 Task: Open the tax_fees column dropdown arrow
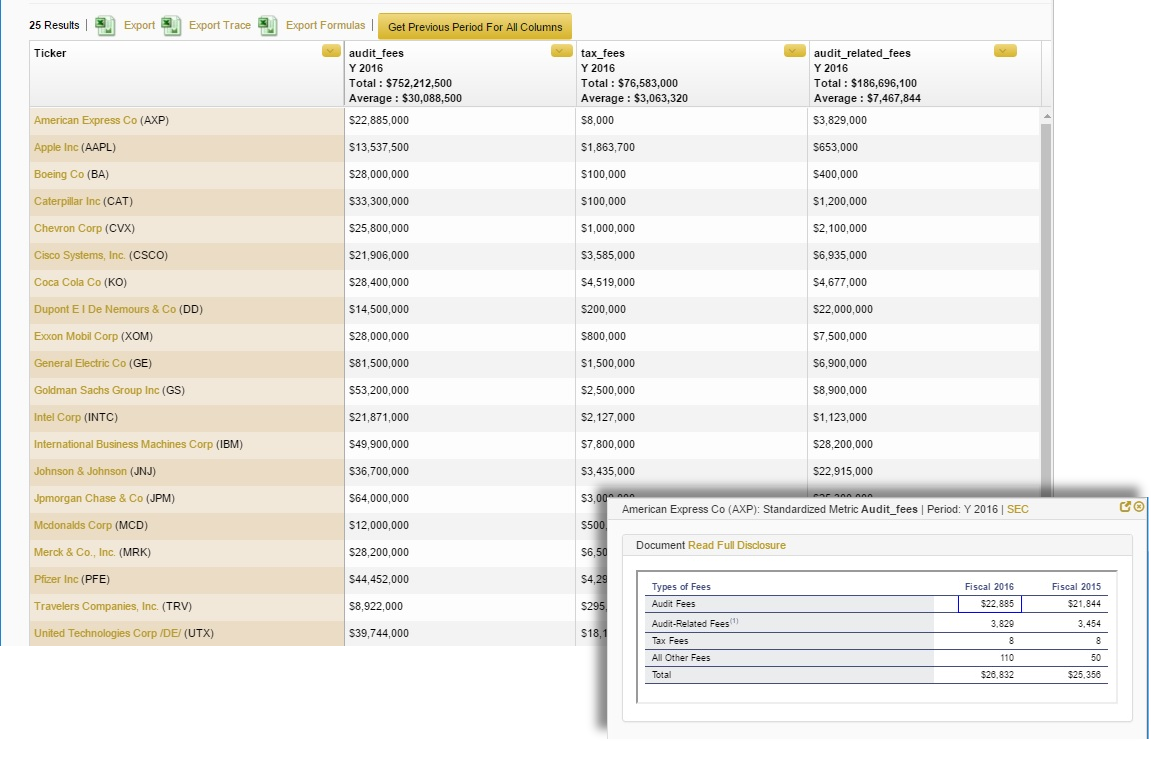pos(794,51)
